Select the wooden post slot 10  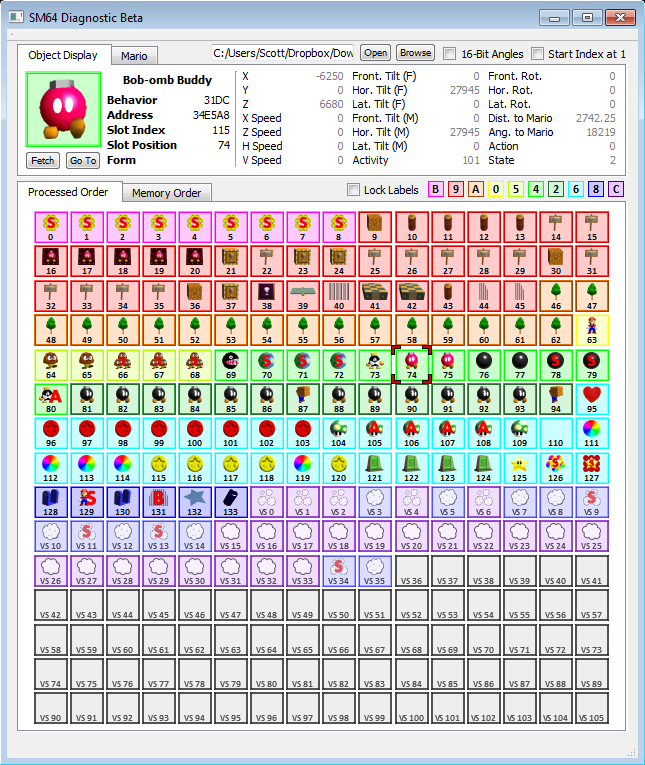412,227
